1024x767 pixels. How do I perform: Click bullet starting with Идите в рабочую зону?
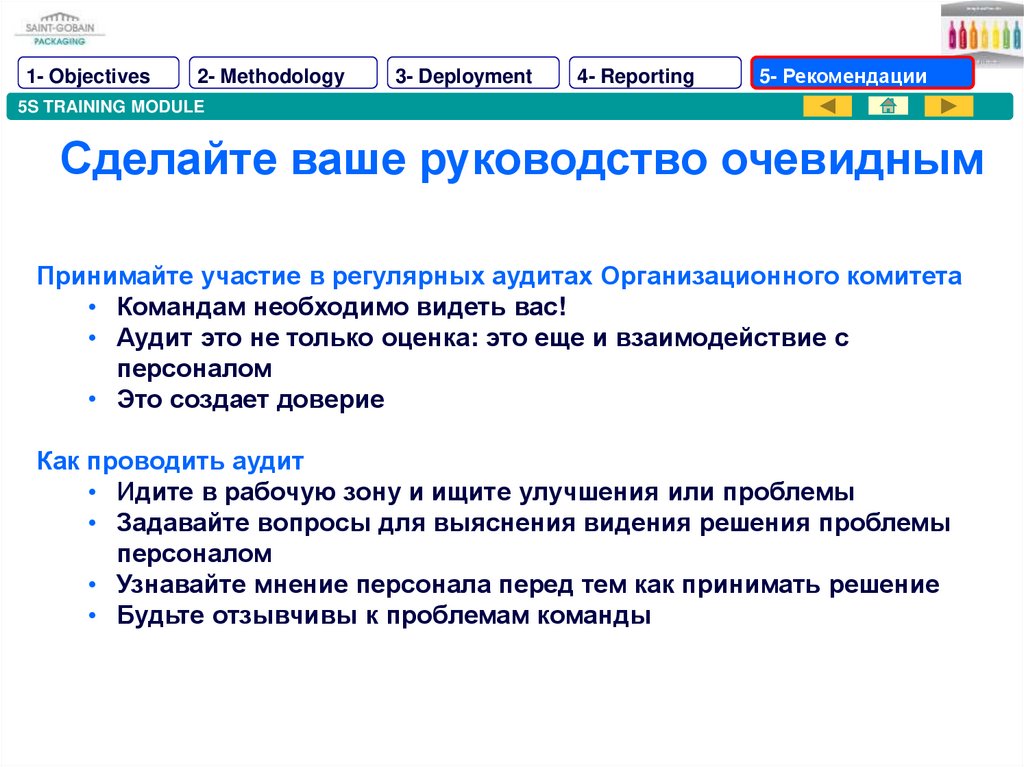[485, 492]
